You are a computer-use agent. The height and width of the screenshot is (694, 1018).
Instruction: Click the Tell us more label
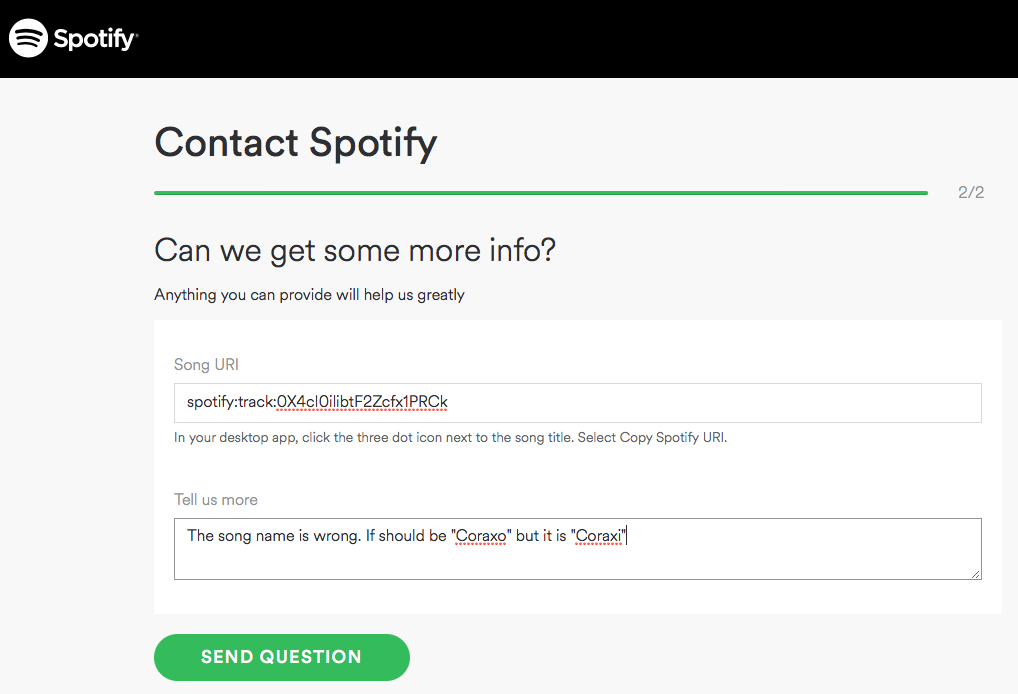pos(216,499)
